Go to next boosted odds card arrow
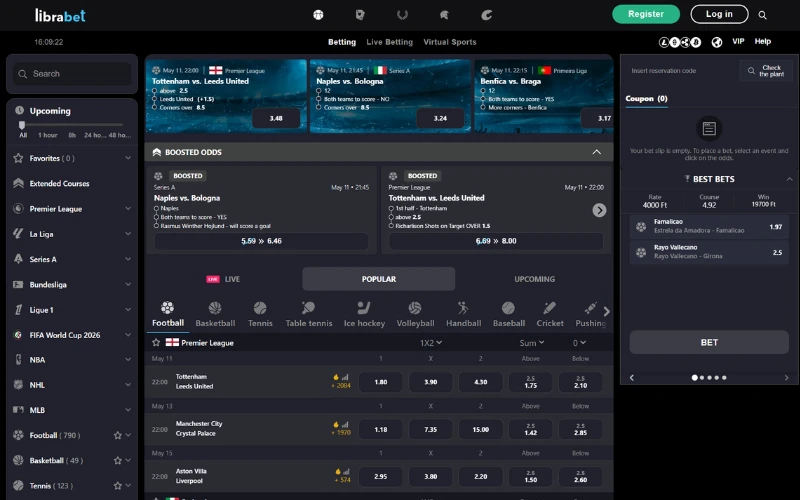The image size is (800, 500). pyautogui.click(x=599, y=210)
